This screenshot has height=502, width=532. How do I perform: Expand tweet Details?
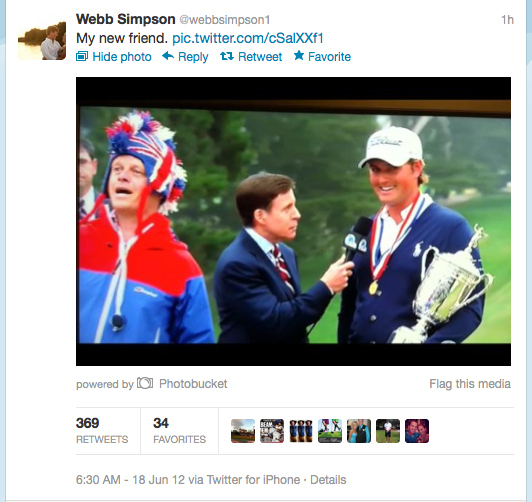[x=328, y=480]
